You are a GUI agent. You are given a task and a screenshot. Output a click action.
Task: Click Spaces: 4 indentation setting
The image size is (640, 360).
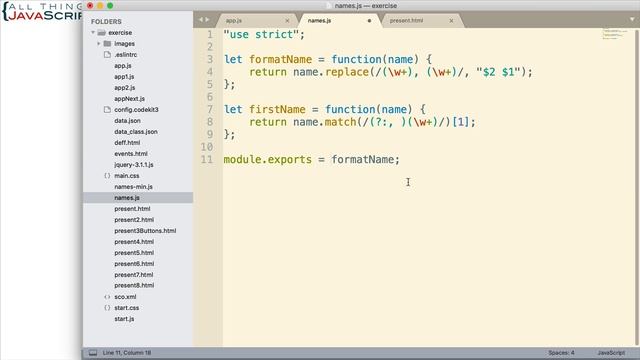pos(561,353)
